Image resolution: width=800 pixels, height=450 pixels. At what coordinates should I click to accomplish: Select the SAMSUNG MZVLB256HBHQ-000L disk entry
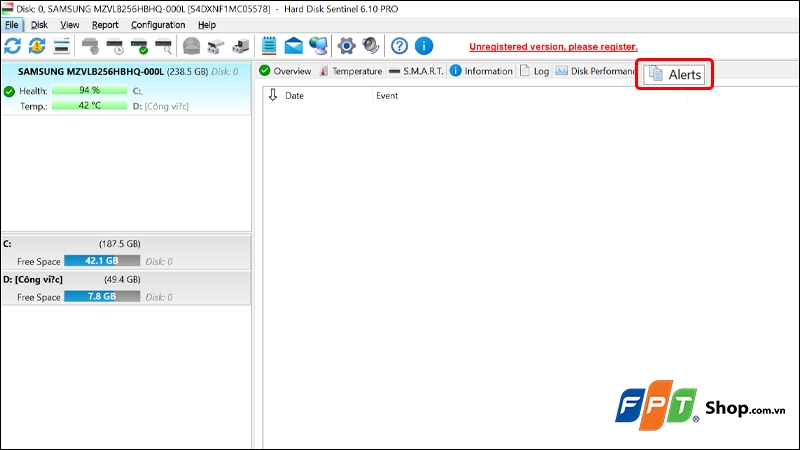(126, 88)
